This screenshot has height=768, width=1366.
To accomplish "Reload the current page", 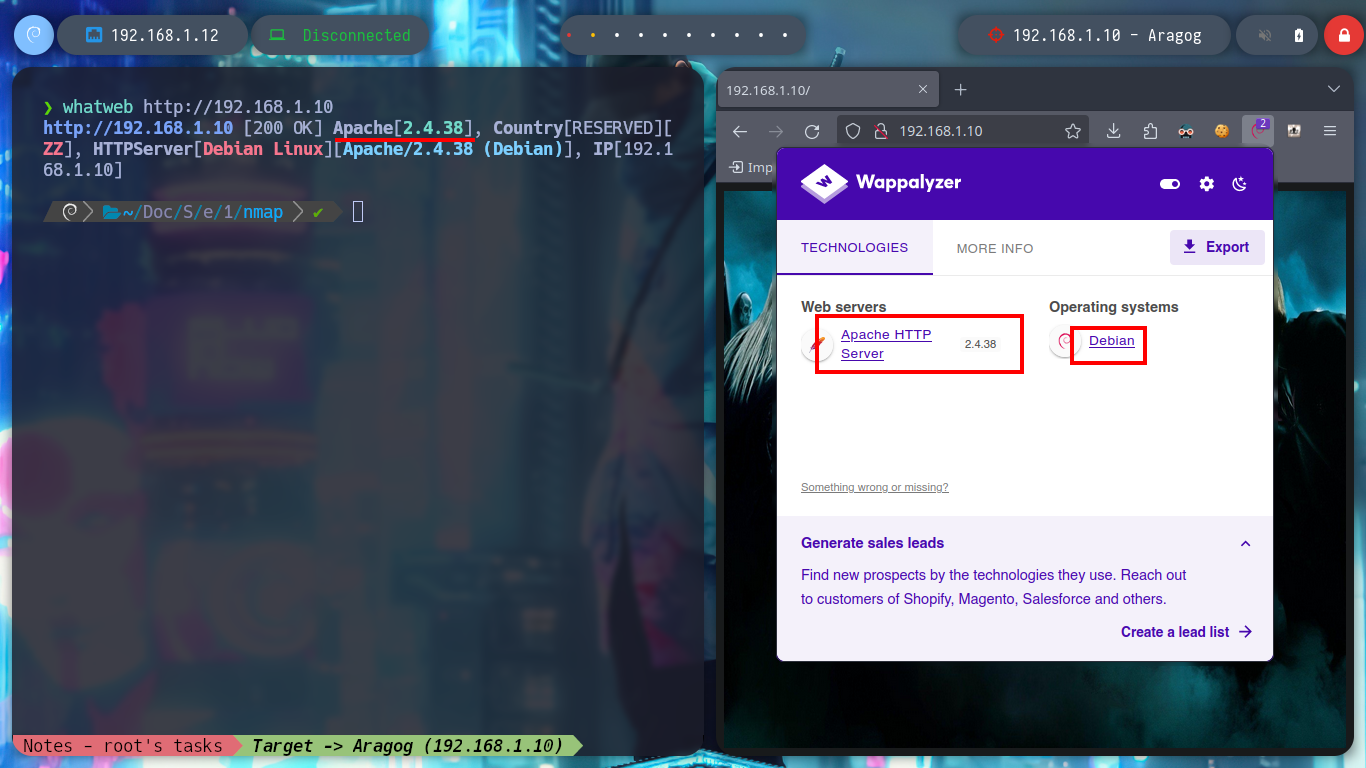I will 812,131.
